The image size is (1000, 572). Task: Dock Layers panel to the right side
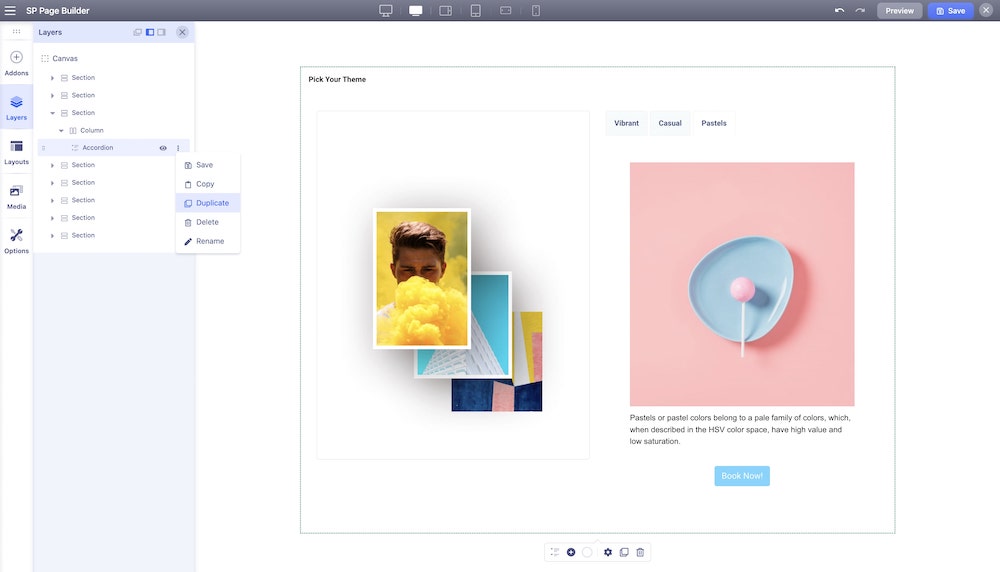162,32
